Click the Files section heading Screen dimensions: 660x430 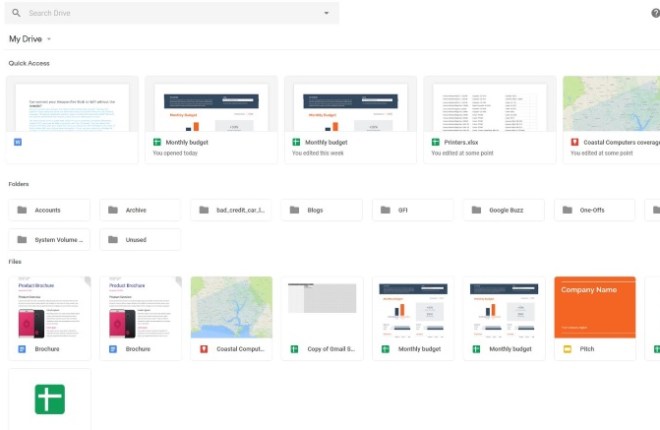[15, 261]
